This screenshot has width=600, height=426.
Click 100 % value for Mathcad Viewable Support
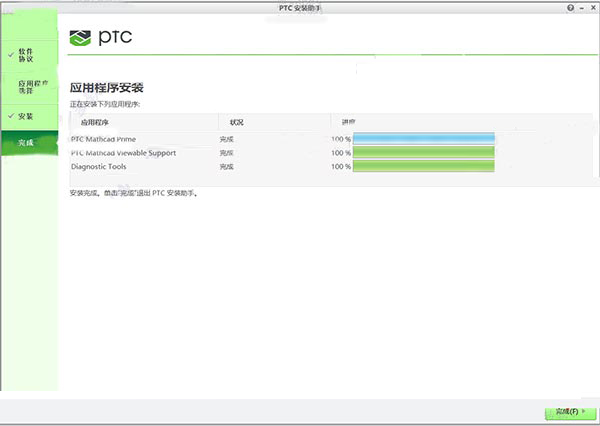click(341, 153)
